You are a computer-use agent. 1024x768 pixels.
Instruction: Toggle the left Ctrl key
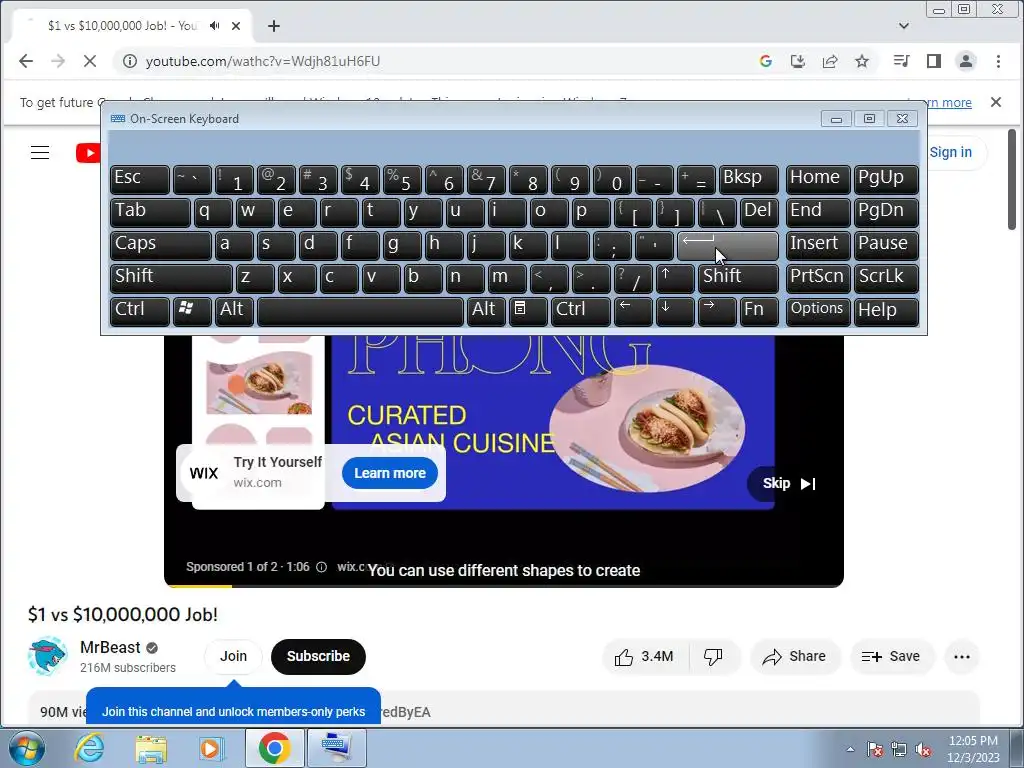pyautogui.click(x=140, y=311)
